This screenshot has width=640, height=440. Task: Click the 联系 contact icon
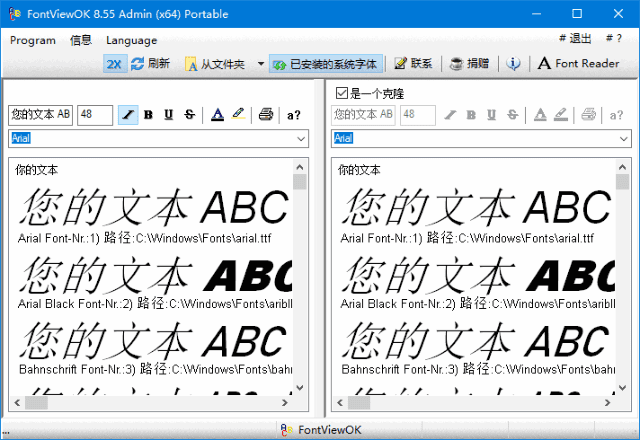point(401,64)
